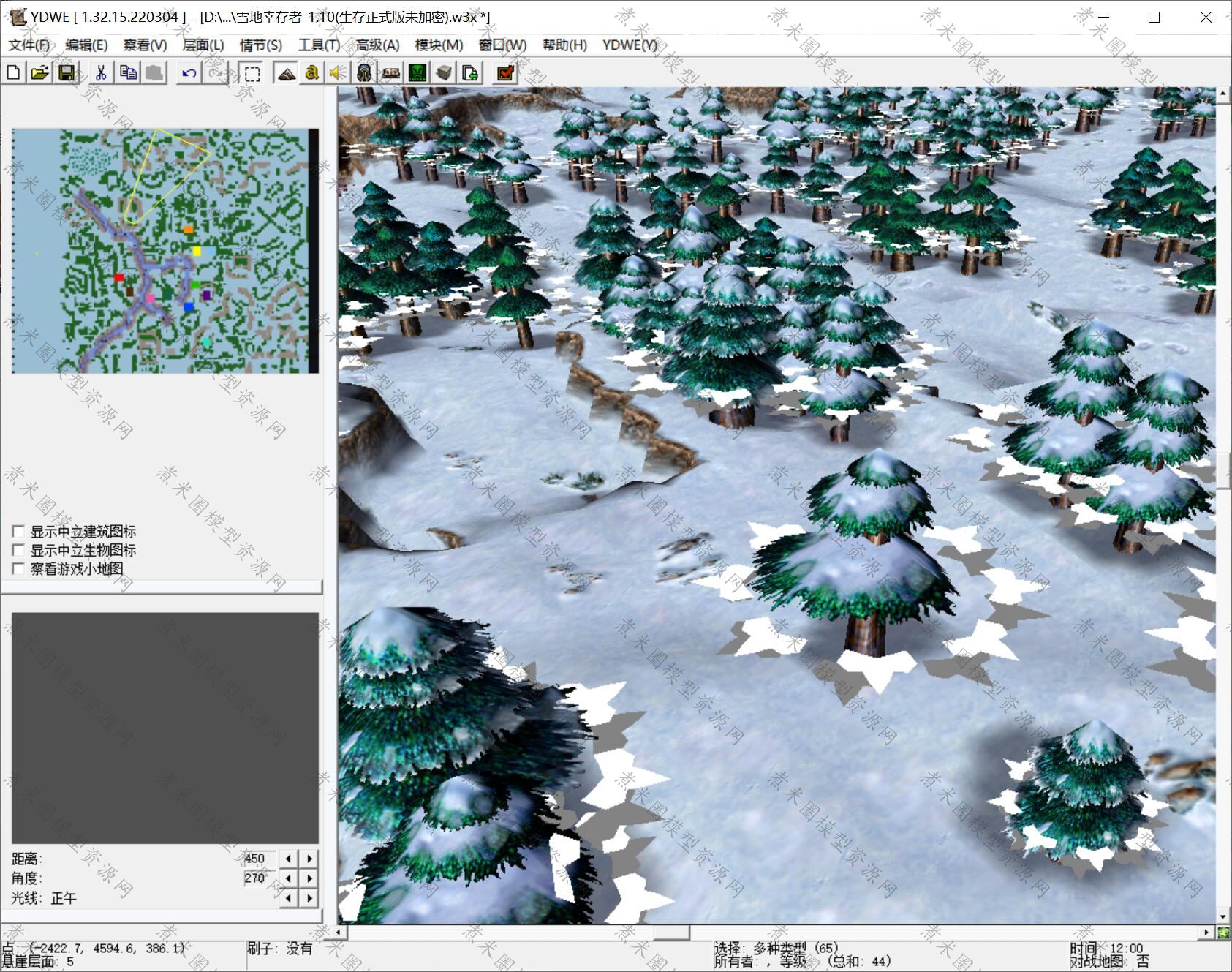Decrease 角度 with left arrow button
The width and height of the screenshot is (1232, 972).
click(x=289, y=878)
